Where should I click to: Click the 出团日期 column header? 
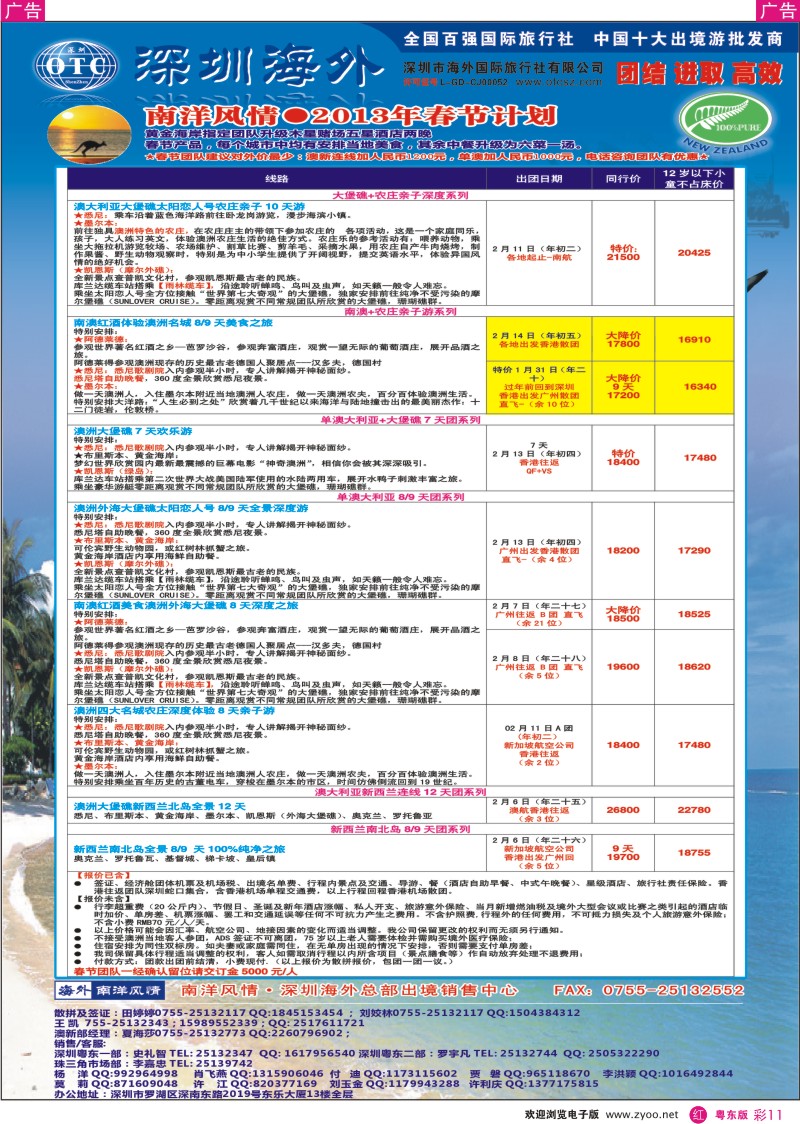pos(539,178)
